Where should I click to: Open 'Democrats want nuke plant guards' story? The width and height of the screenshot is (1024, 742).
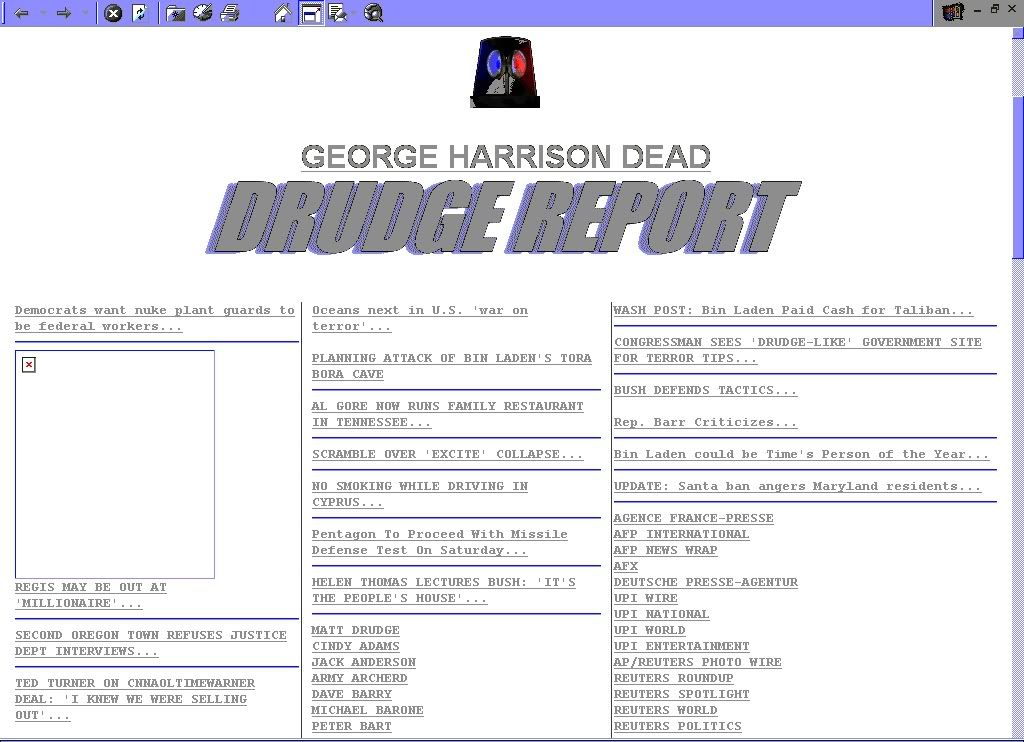pyautogui.click(x=155, y=318)
